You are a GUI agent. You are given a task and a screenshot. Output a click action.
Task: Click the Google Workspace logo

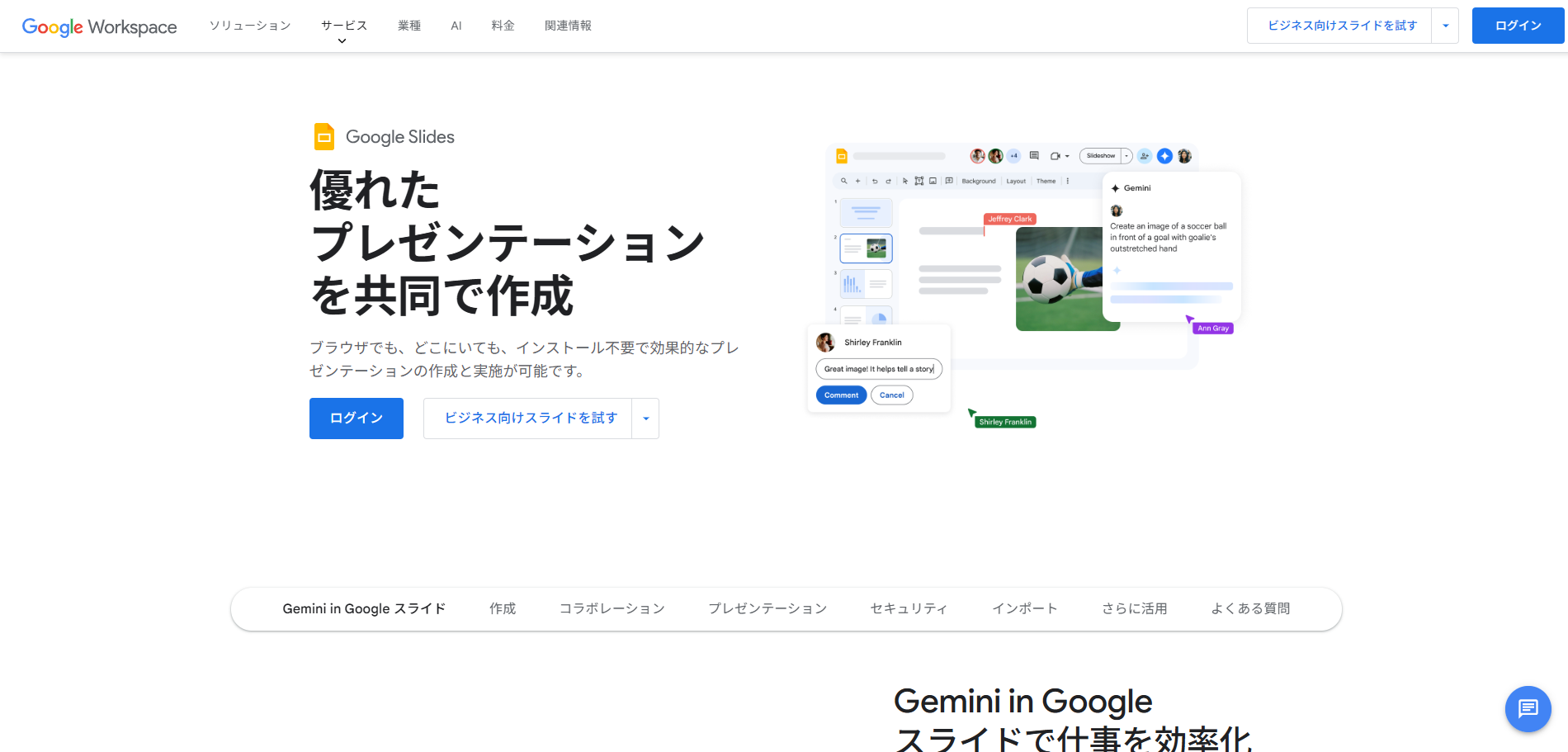coord(99,26)
